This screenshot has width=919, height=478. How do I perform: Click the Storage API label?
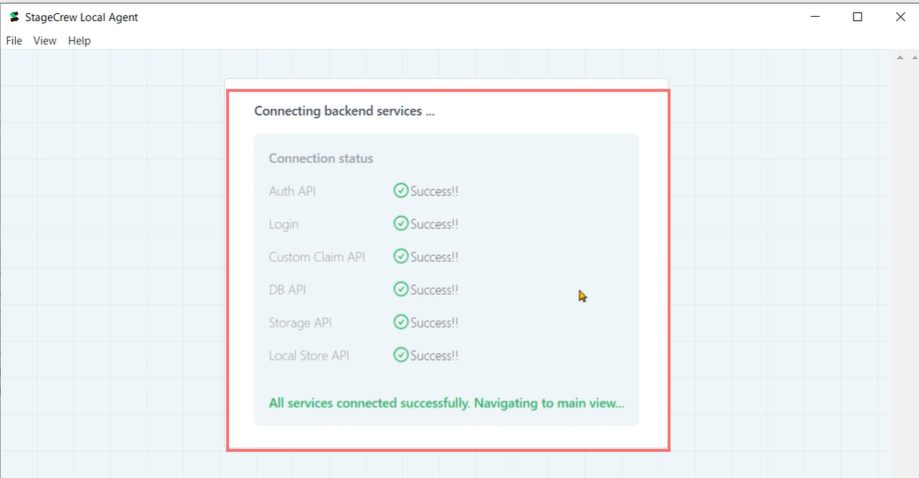click(301, 322)
